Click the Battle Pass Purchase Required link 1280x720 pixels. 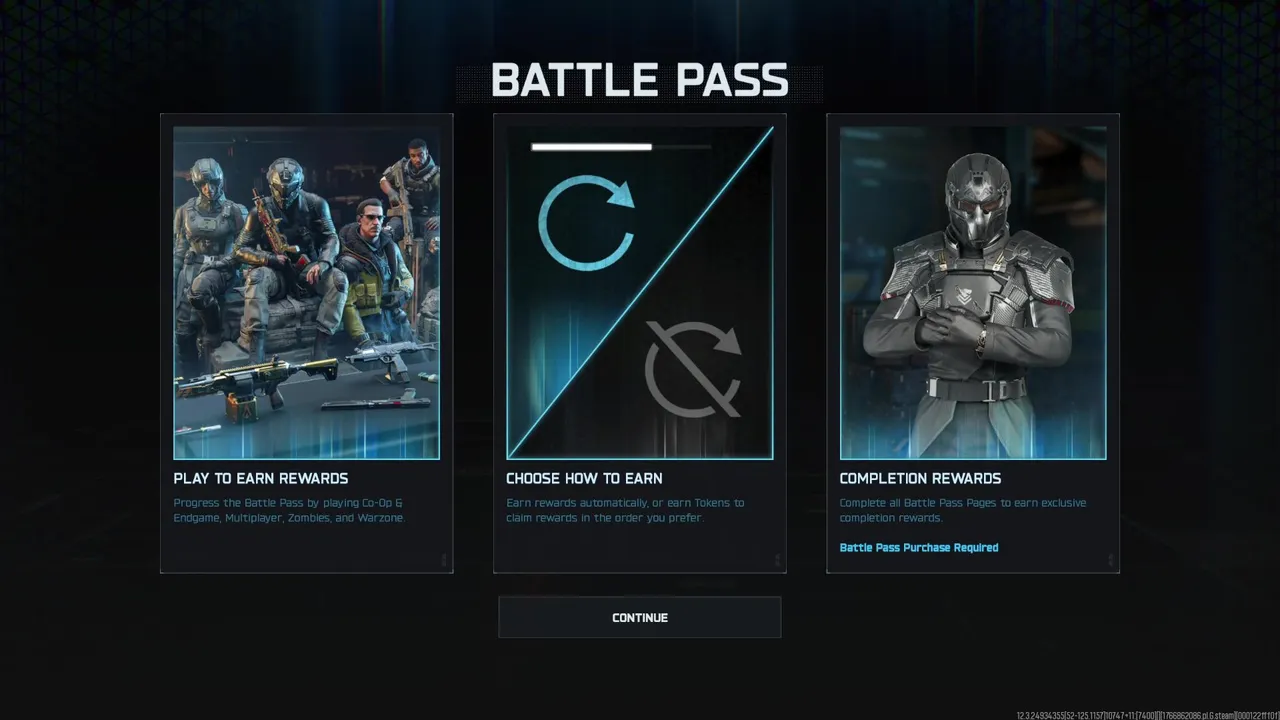919,547
